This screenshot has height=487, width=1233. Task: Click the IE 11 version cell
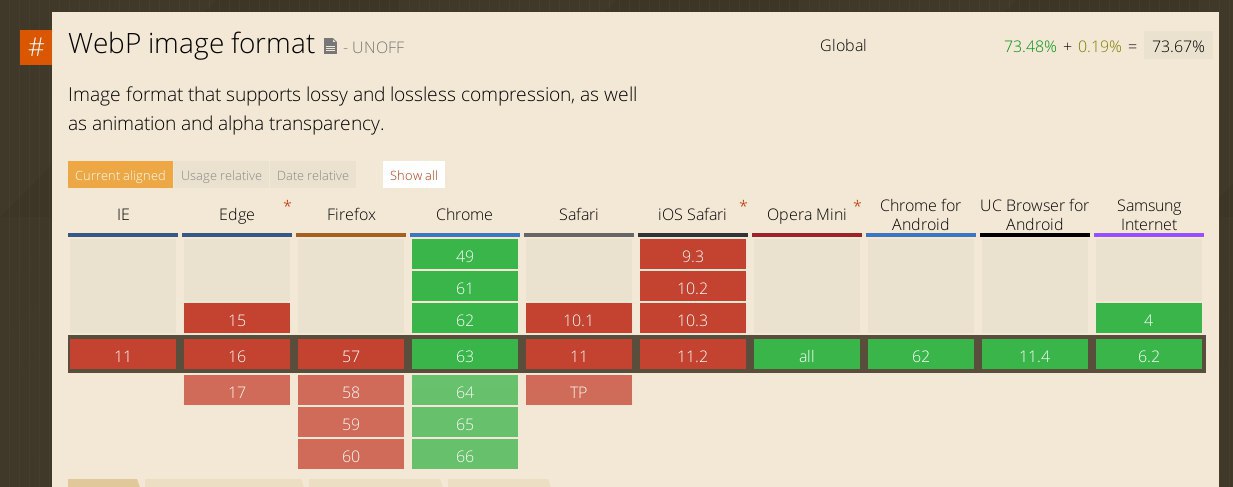(x=123, y=355)
